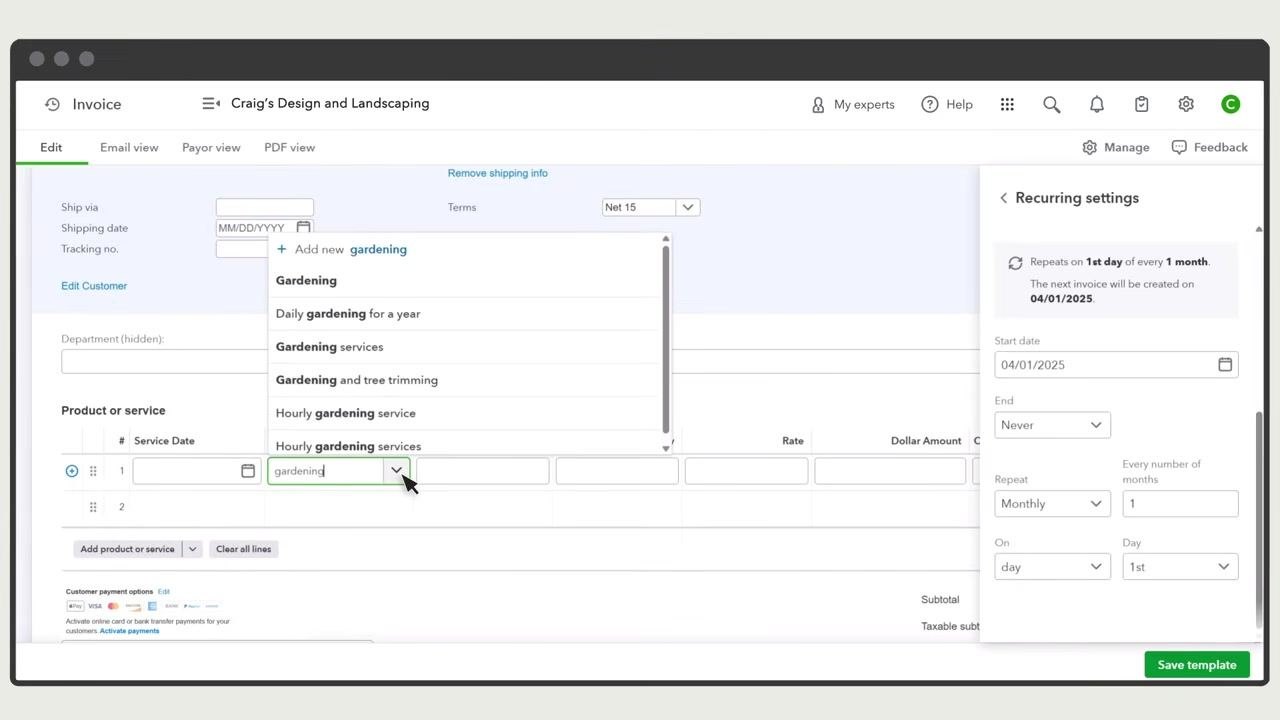This screenshot has width=1280, height=720.
Task: Click the Manage gear icon
Action: [1089, 147]
